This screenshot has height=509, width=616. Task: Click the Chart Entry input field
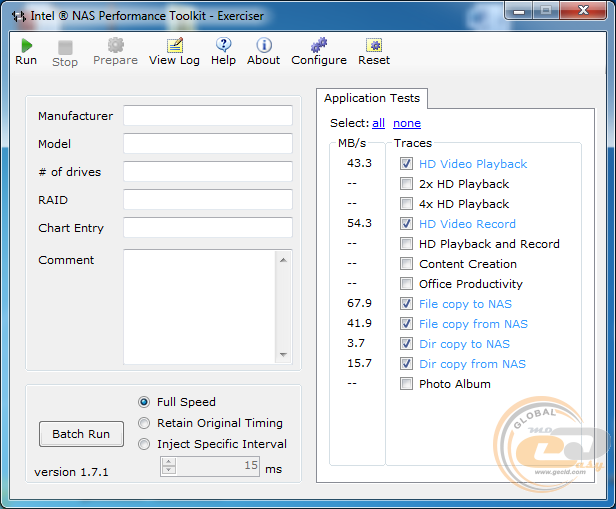click(208, 227)
